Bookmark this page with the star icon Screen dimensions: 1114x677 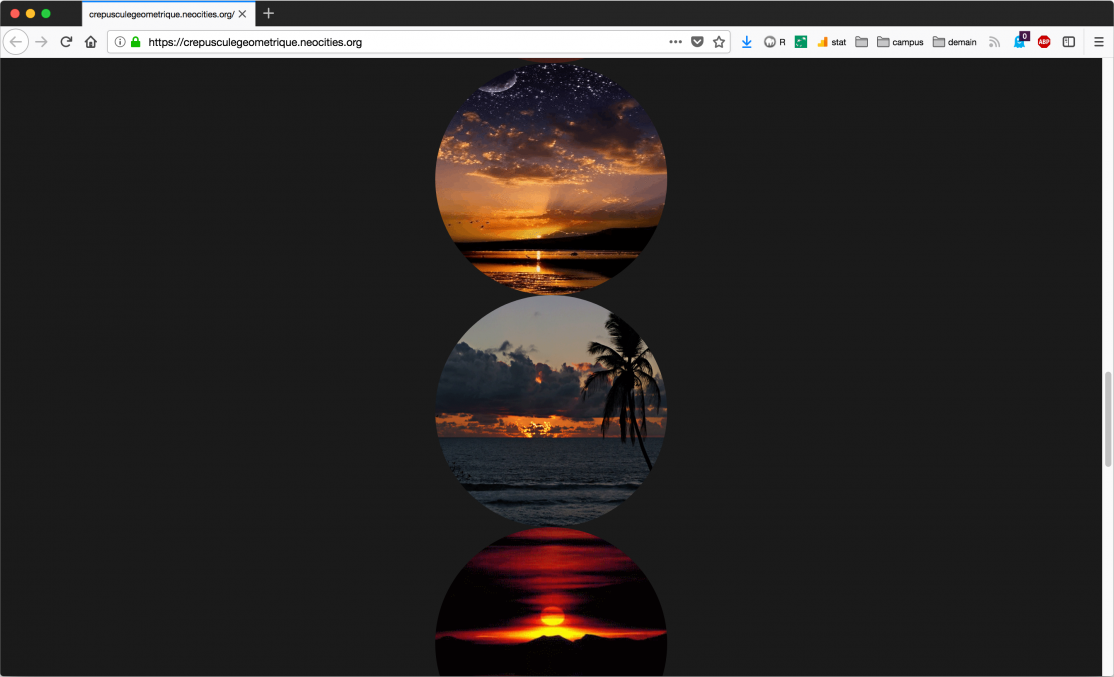[x=718, y=42]
